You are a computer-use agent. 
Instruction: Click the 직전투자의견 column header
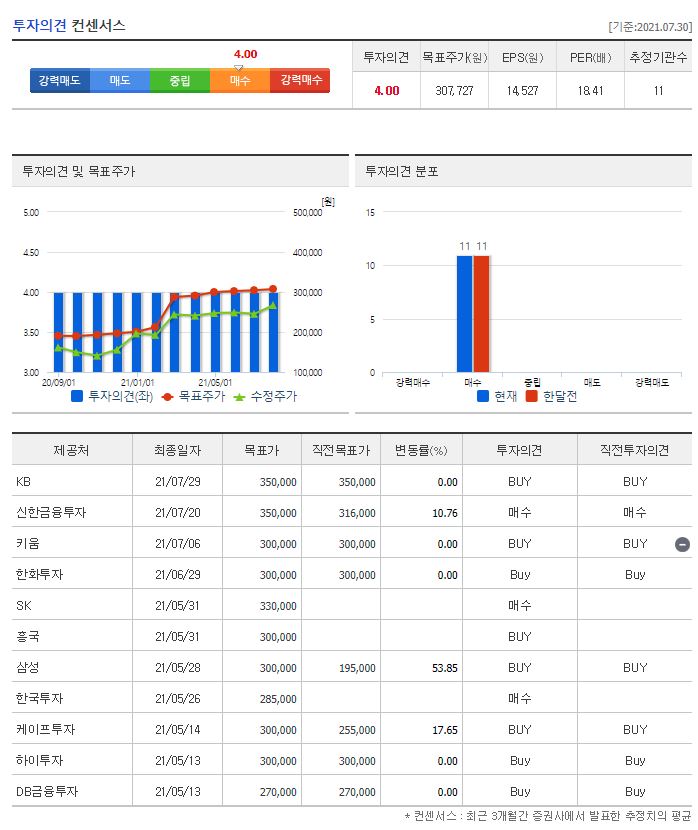[x=634, y=450]
